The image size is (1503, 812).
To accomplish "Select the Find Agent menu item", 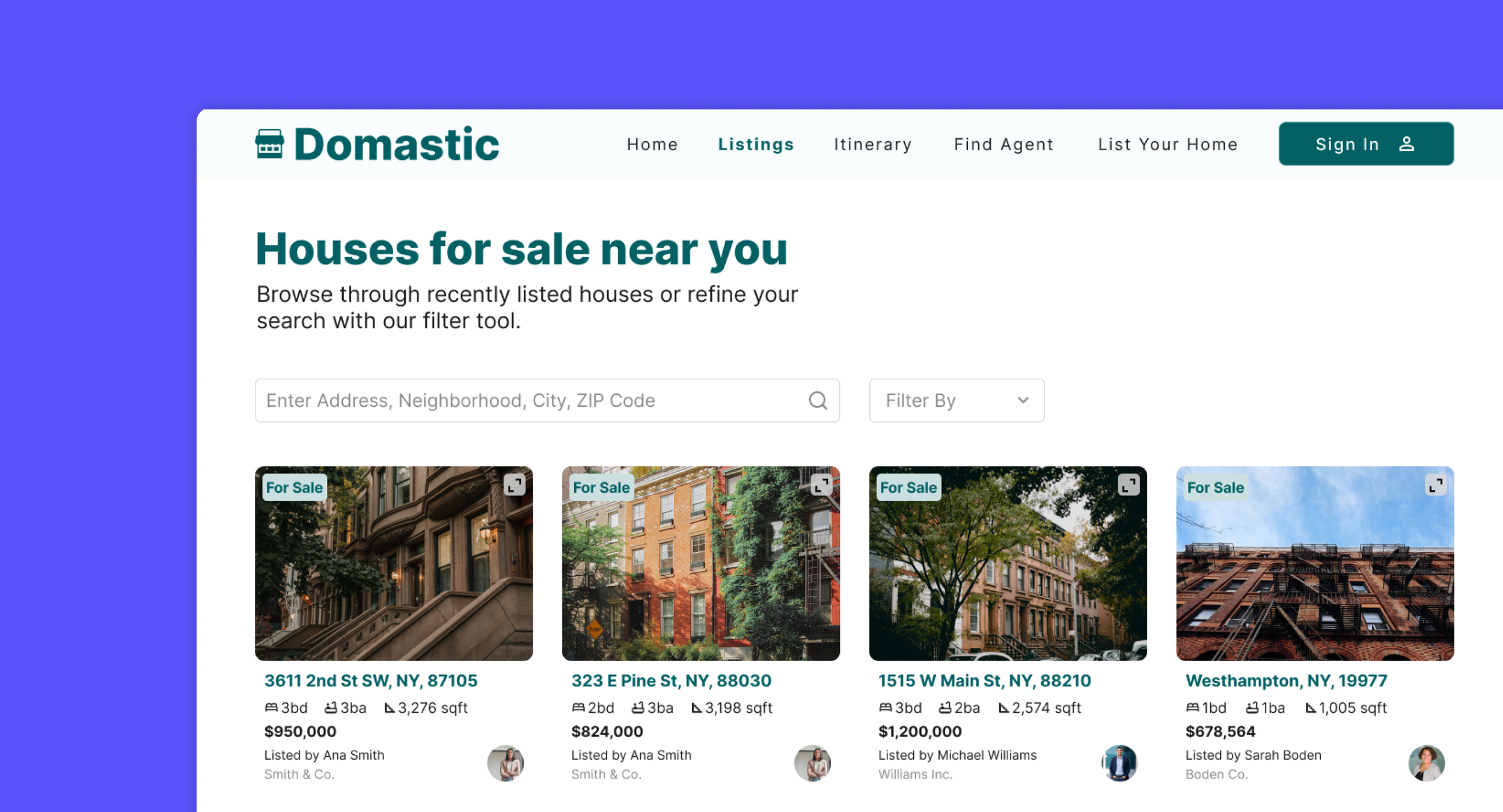I will [1004, 144].
